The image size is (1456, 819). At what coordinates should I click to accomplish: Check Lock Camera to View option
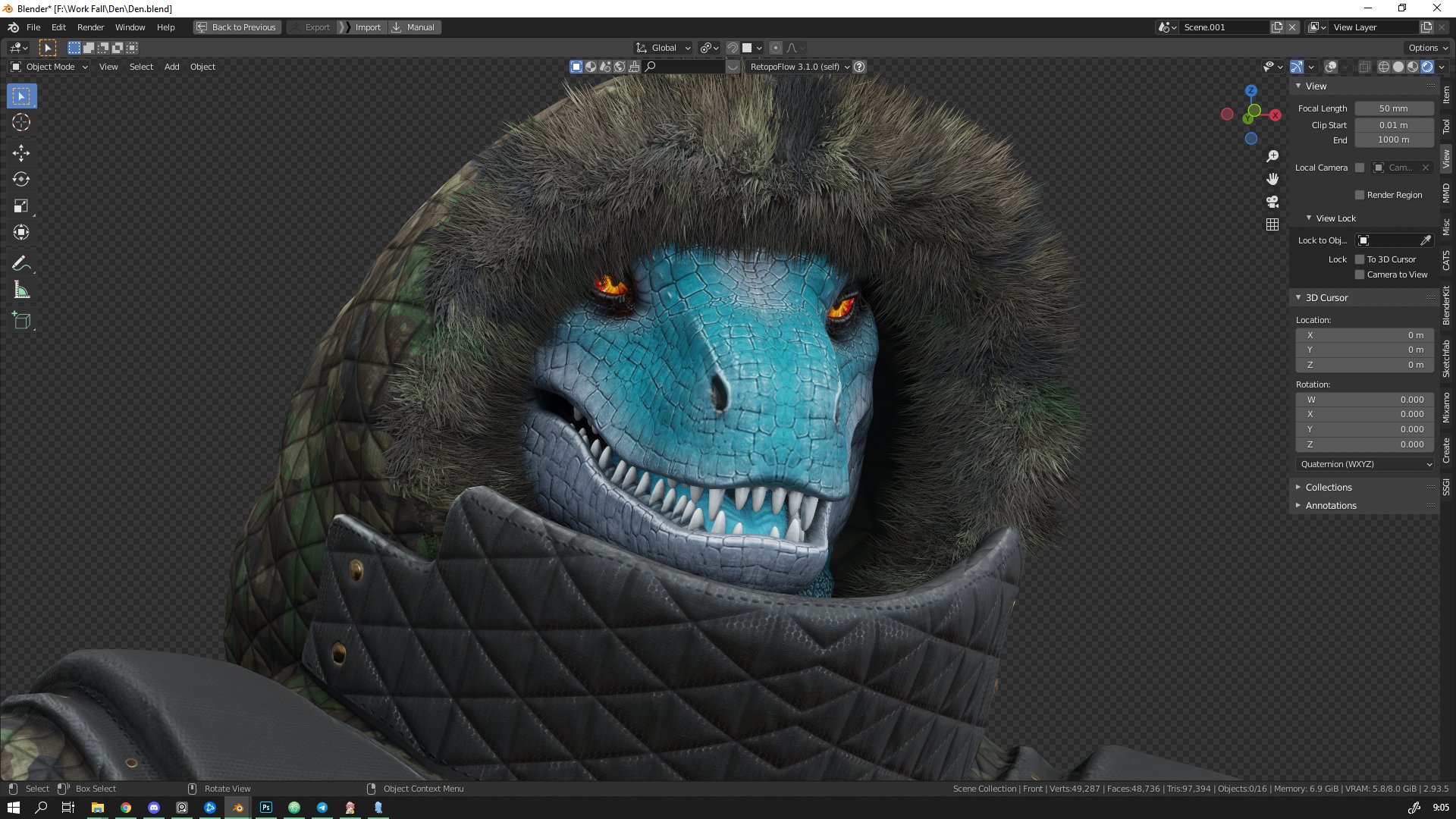pos(1360,275)
